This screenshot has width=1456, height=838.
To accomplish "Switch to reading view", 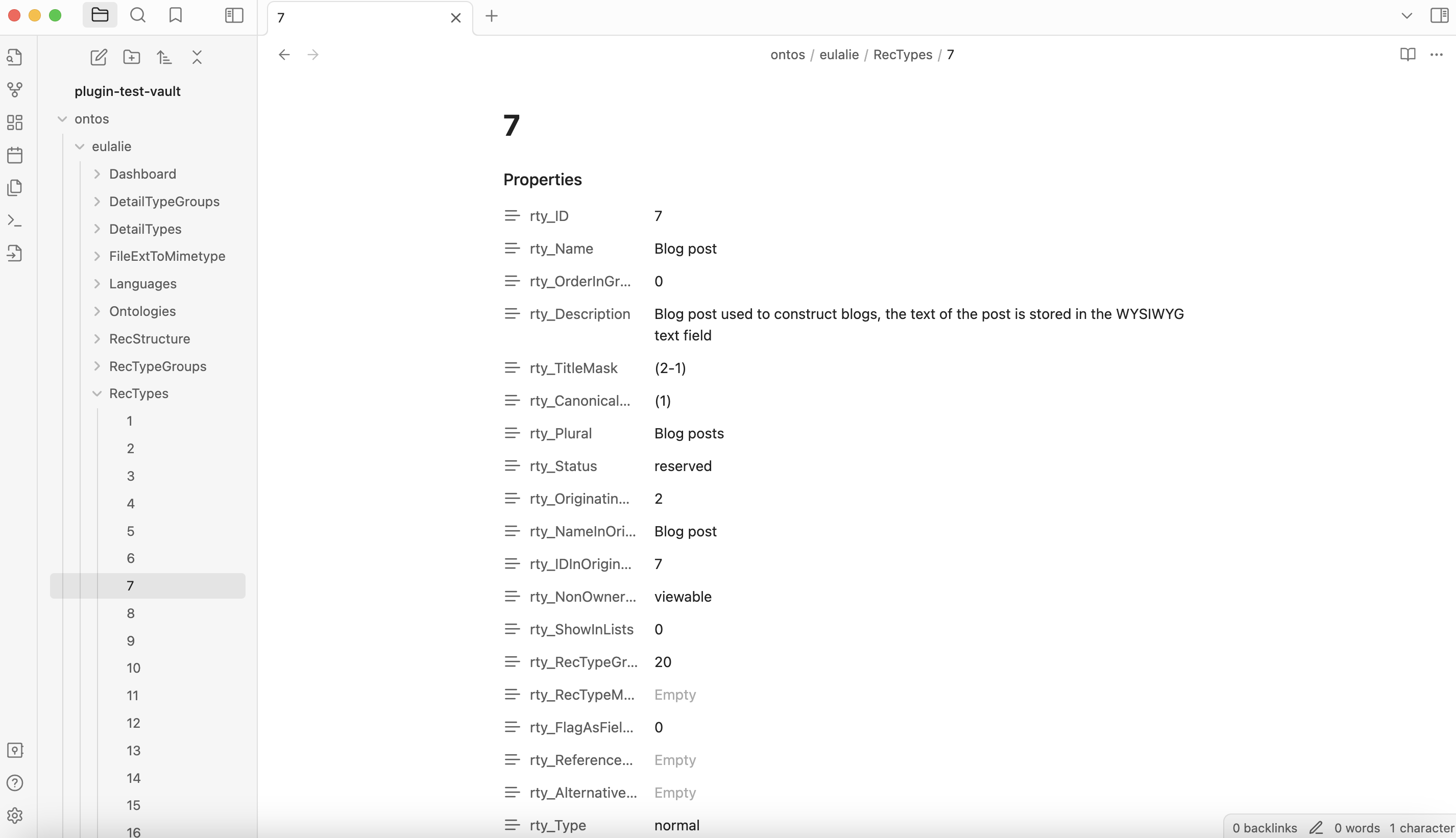I will pyautogui.click(x=1407, y=55).
